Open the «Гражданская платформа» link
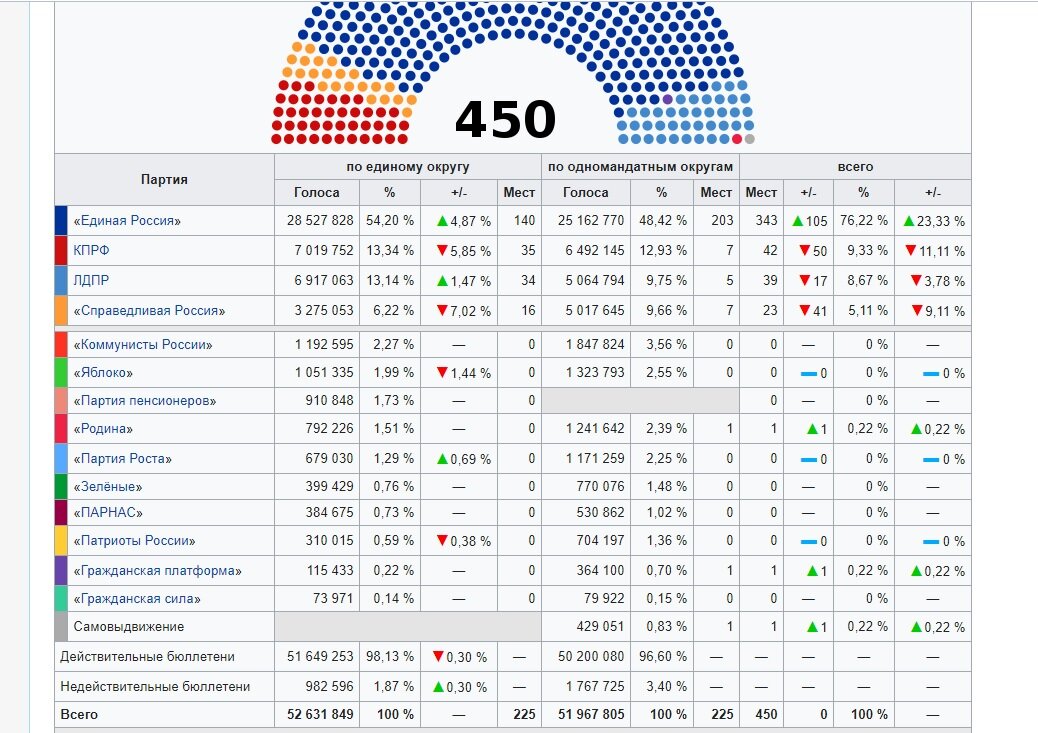 coord(158,570)
